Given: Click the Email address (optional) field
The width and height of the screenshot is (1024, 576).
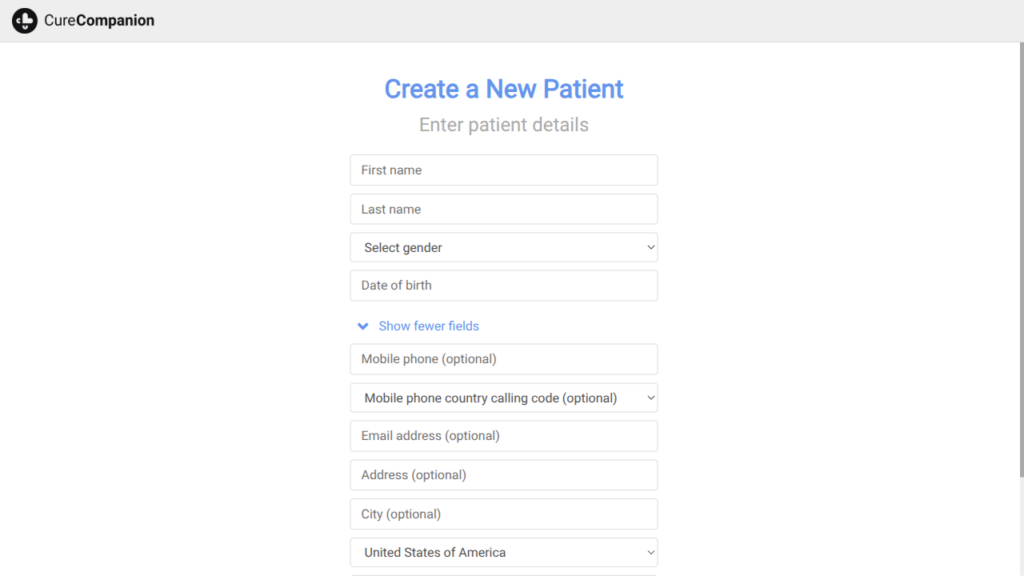Looking at the screenshot, I should [x=504, y=436].
